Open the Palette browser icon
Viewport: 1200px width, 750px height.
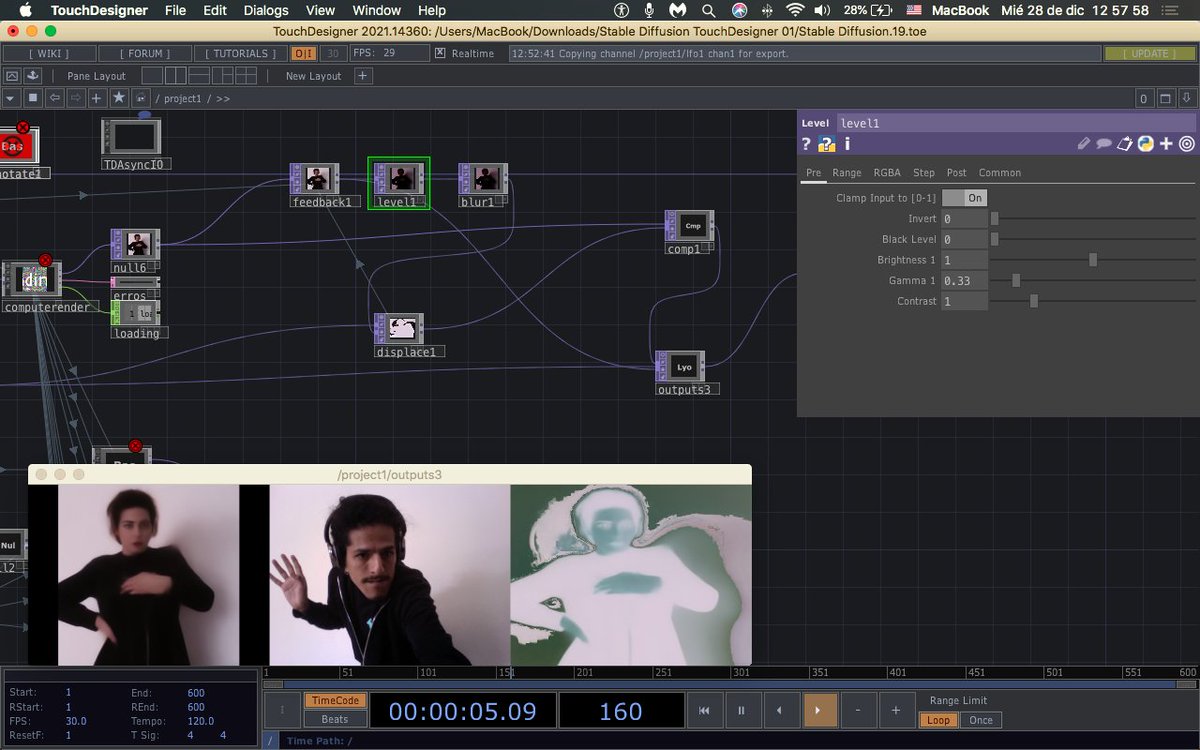coord(32,76)
